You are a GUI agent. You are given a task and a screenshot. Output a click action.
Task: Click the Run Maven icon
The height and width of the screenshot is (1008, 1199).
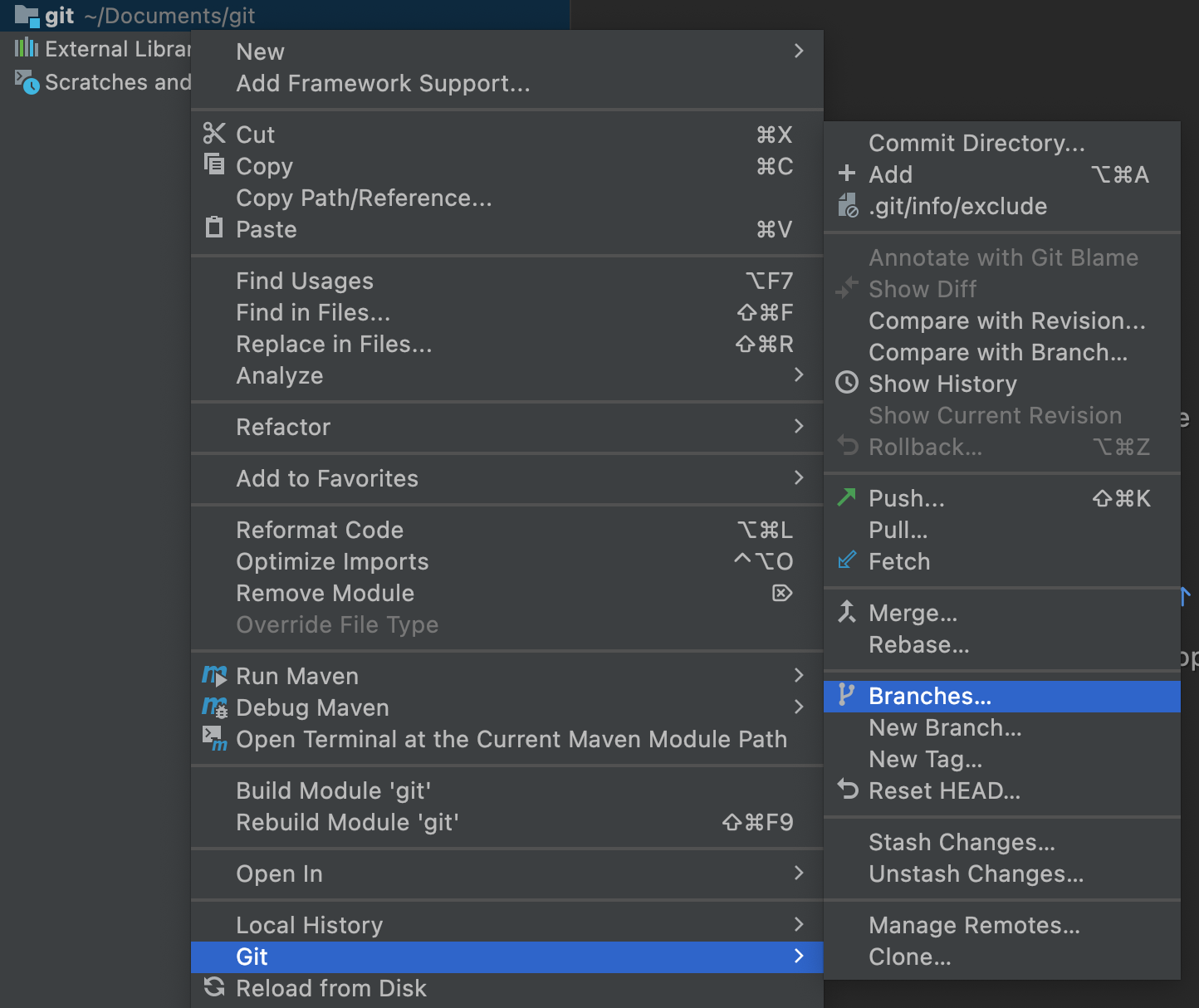(214, 676)
